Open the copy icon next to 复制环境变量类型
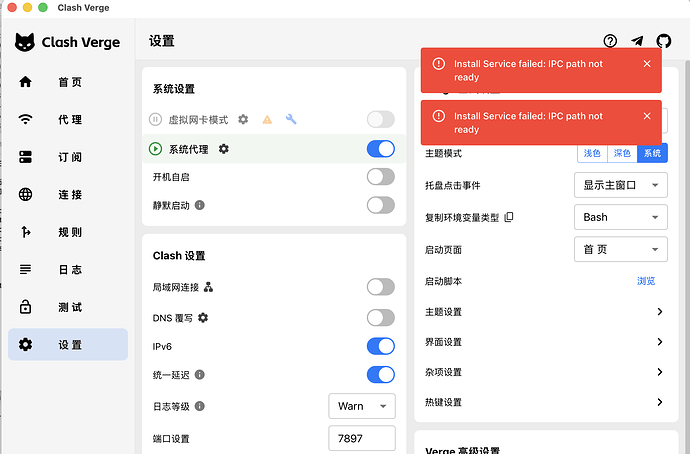The image size is (690, 454). (509, 217)
